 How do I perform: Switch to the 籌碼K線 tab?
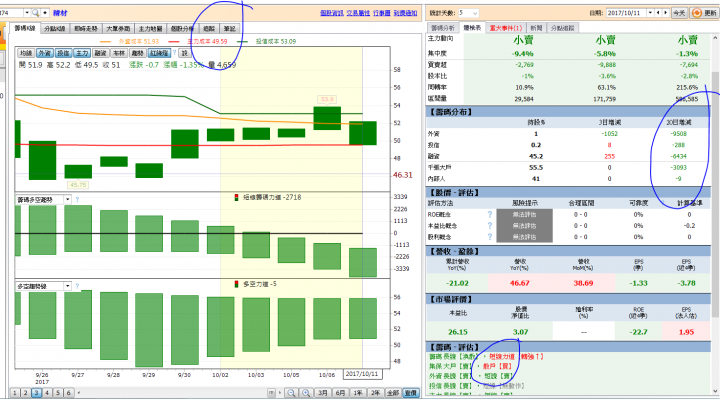[25, 28]
